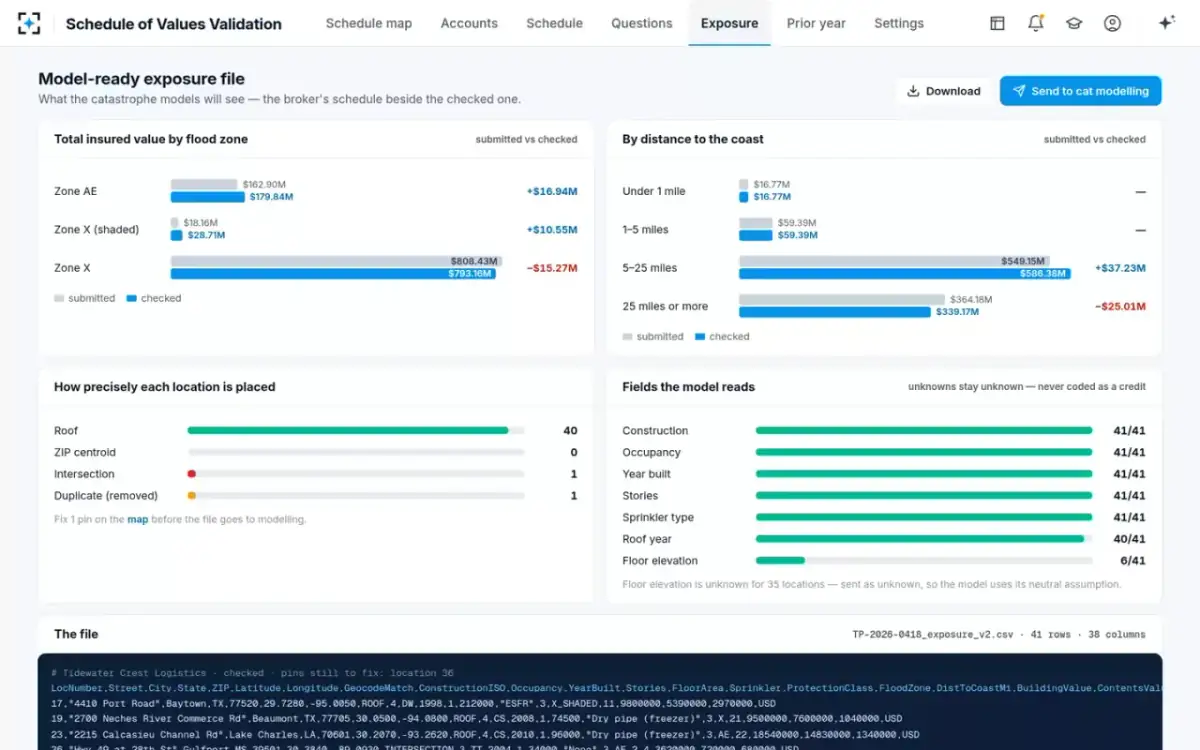Click the +$10.55M difference value
Viewport: 1200px width, 750px height.
[552, 230]
